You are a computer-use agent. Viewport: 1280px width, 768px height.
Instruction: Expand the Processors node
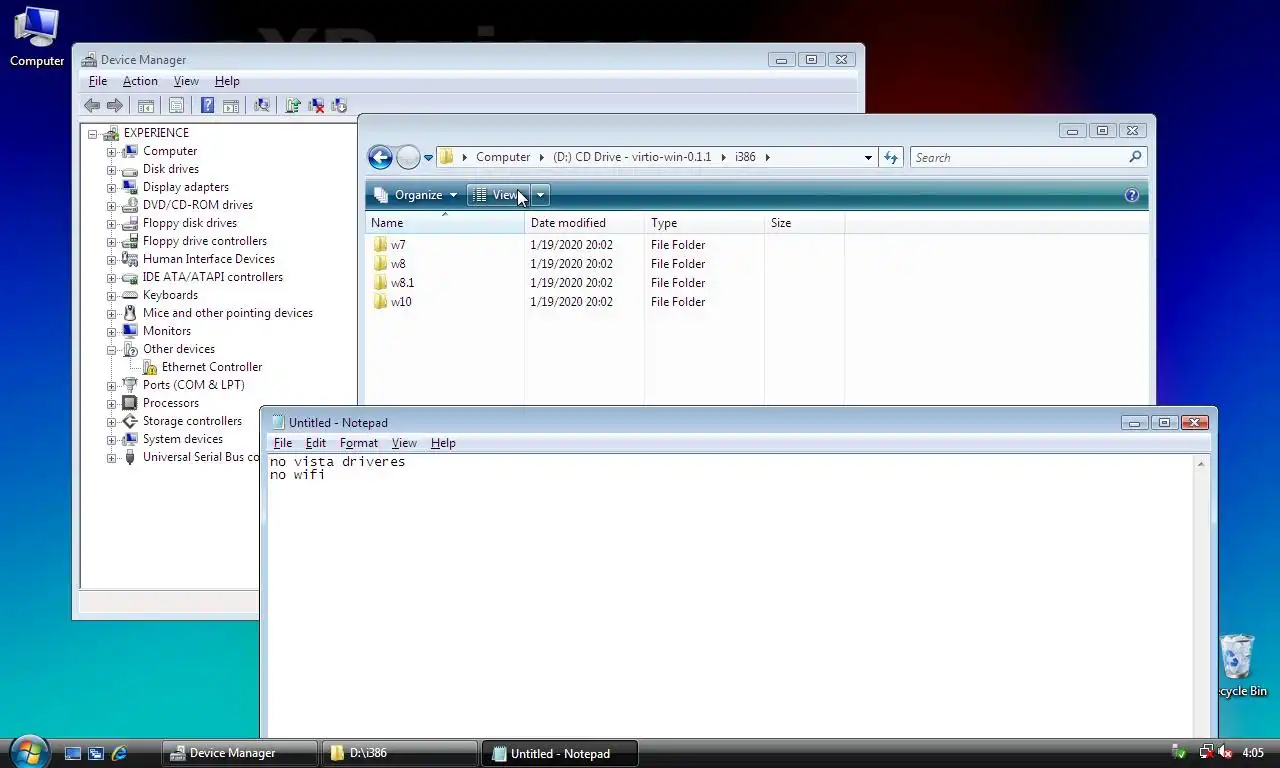pos(111,403)
